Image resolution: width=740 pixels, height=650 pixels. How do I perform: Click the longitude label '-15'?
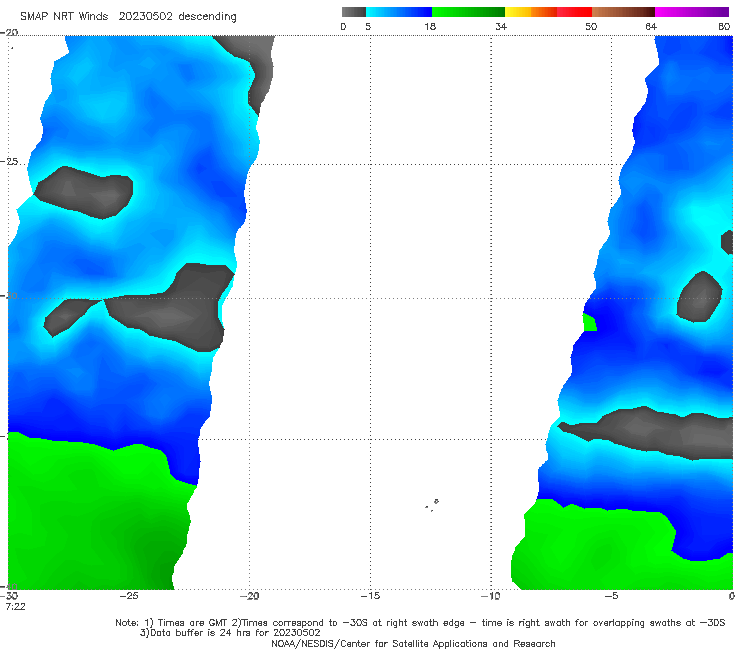(370, 596)
